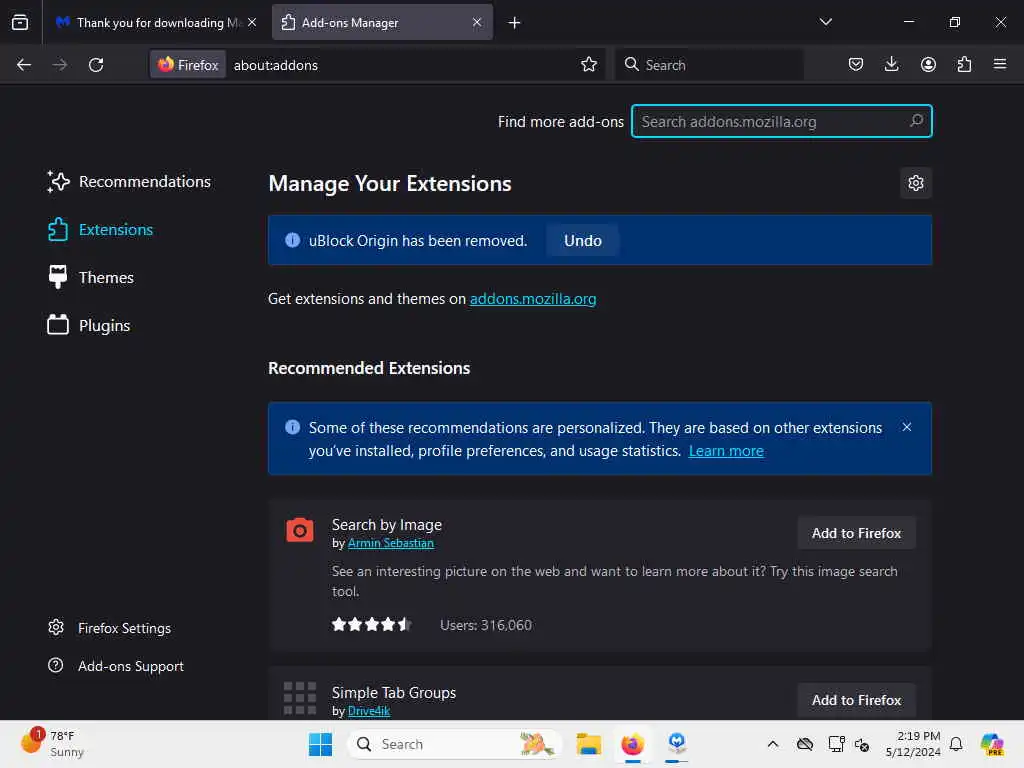Open the Firefox application menu
Screen dimensions: 1024x768
1000,65
